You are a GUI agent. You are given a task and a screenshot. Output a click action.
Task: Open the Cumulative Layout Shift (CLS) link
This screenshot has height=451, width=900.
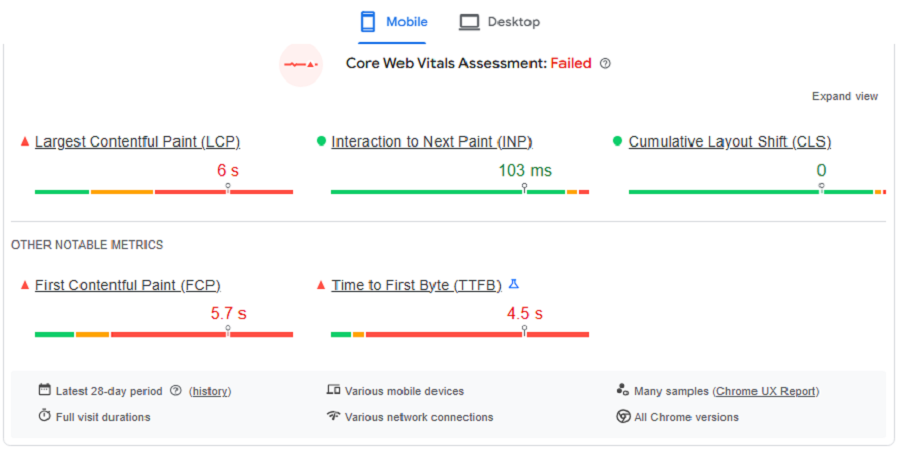pyautogui.click(x=730, y=142)
